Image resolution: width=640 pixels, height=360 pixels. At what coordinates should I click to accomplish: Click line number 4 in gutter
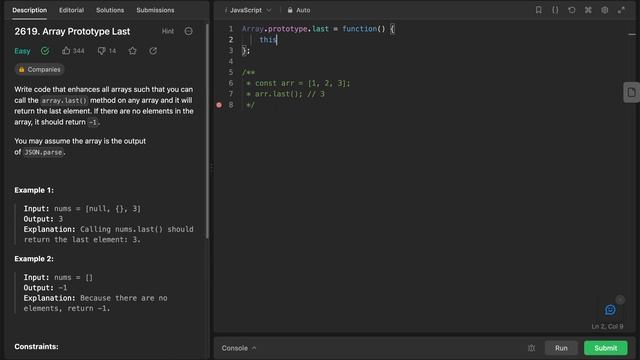[231, 61]
